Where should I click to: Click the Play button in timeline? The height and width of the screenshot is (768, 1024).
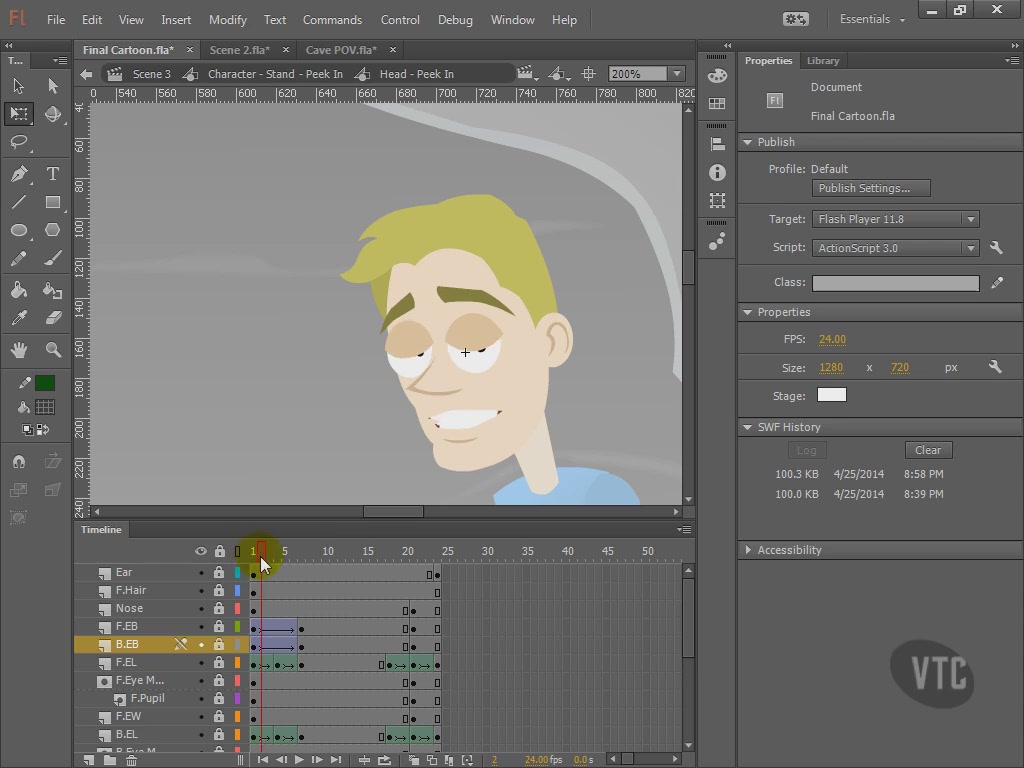[299, 760]
